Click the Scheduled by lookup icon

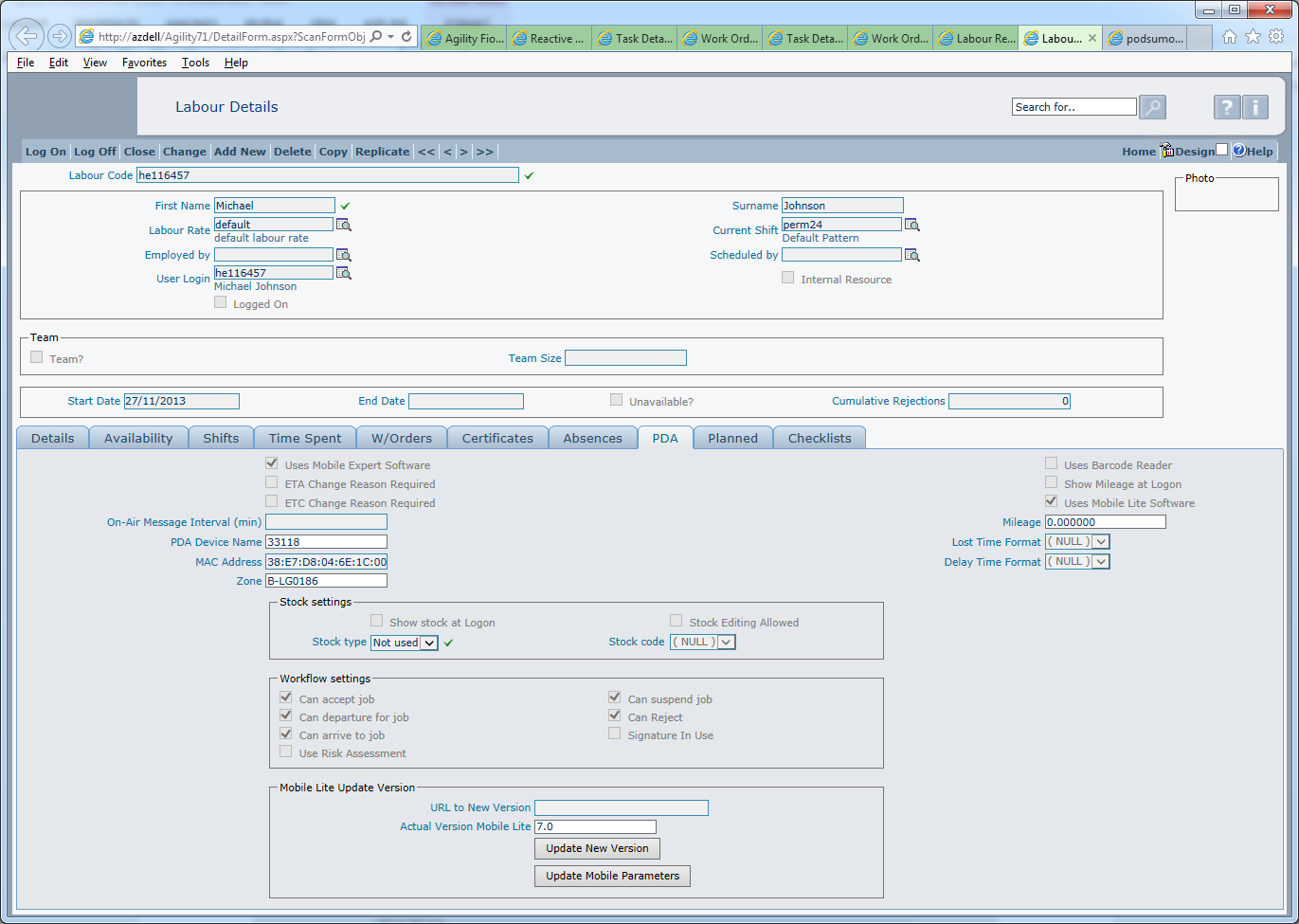911,256
